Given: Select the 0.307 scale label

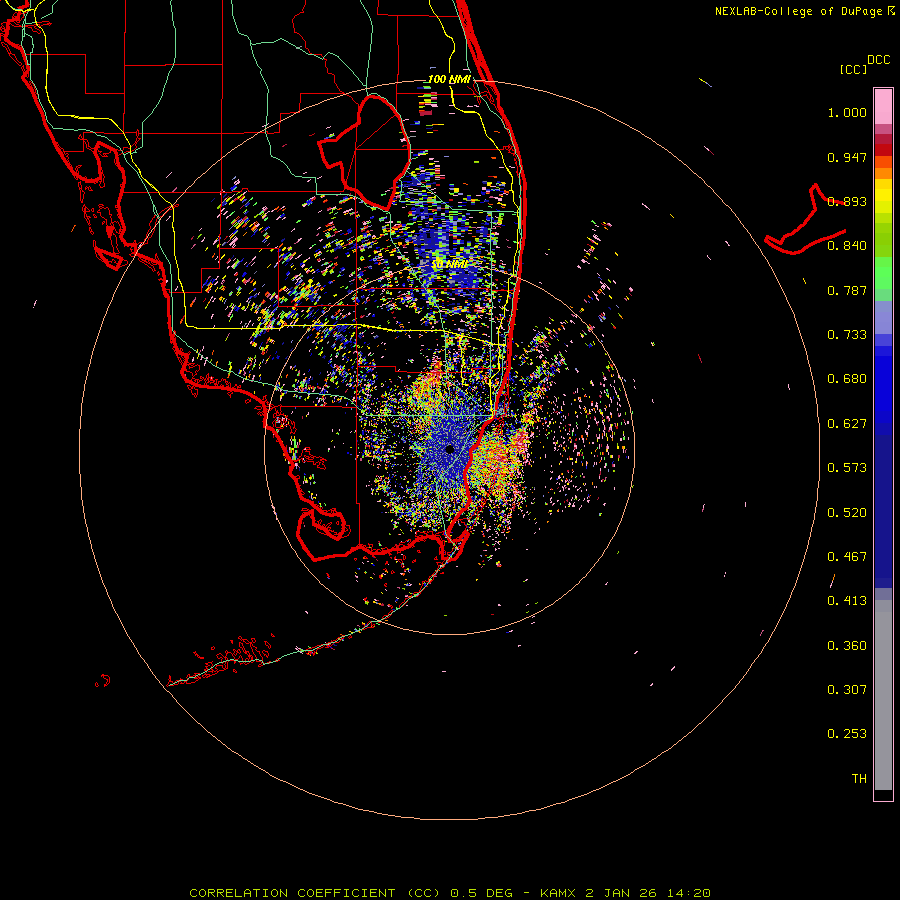Looking at the screenshot, I should (847, 690).
